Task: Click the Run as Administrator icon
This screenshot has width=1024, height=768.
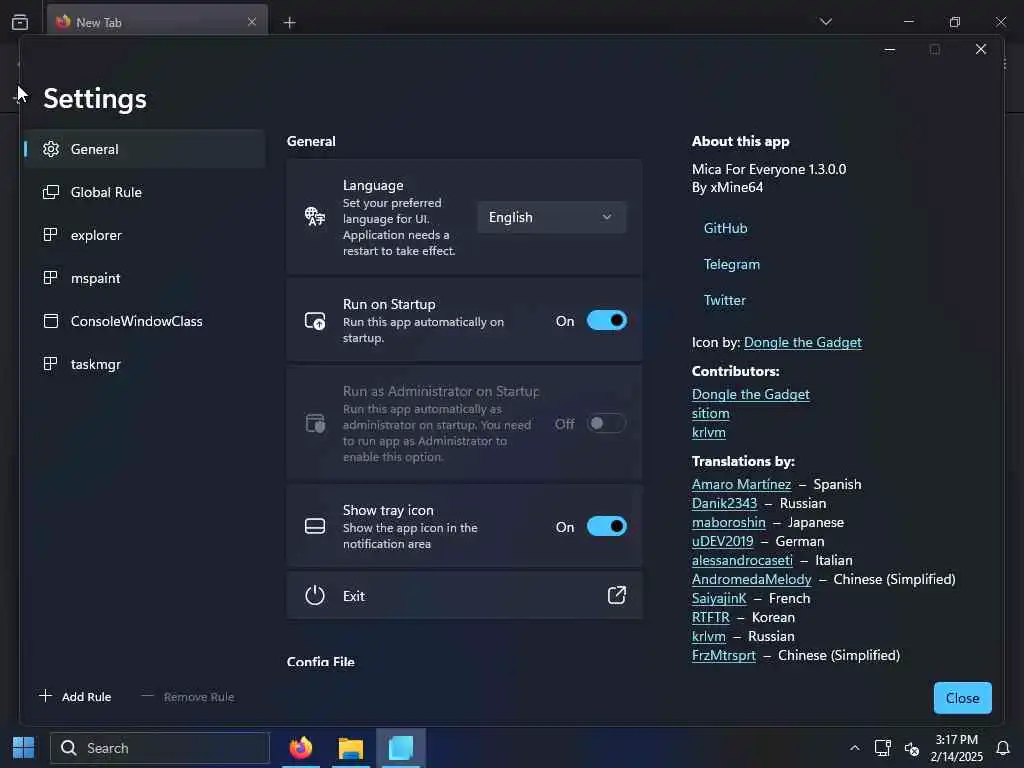Action: 315,423
